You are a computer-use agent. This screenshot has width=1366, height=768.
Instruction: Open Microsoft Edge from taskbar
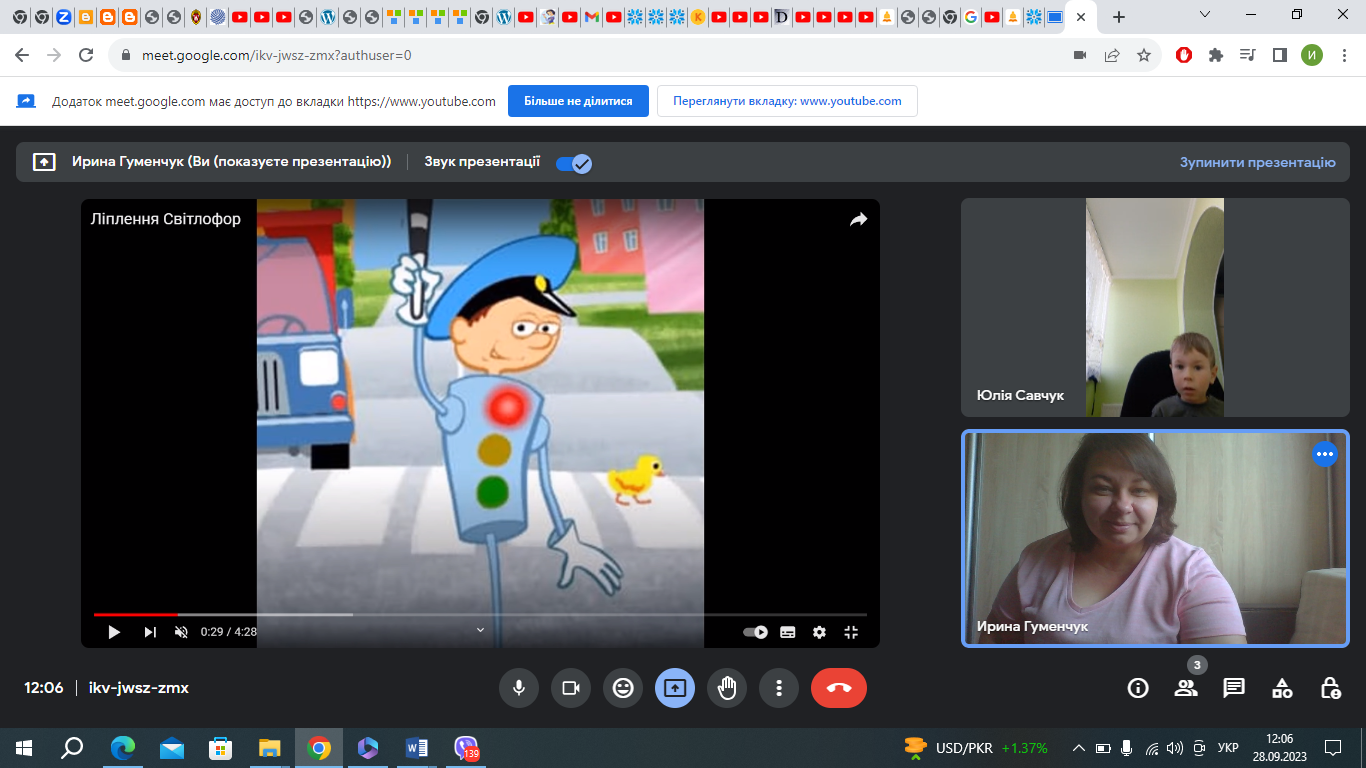pos(123,747)
